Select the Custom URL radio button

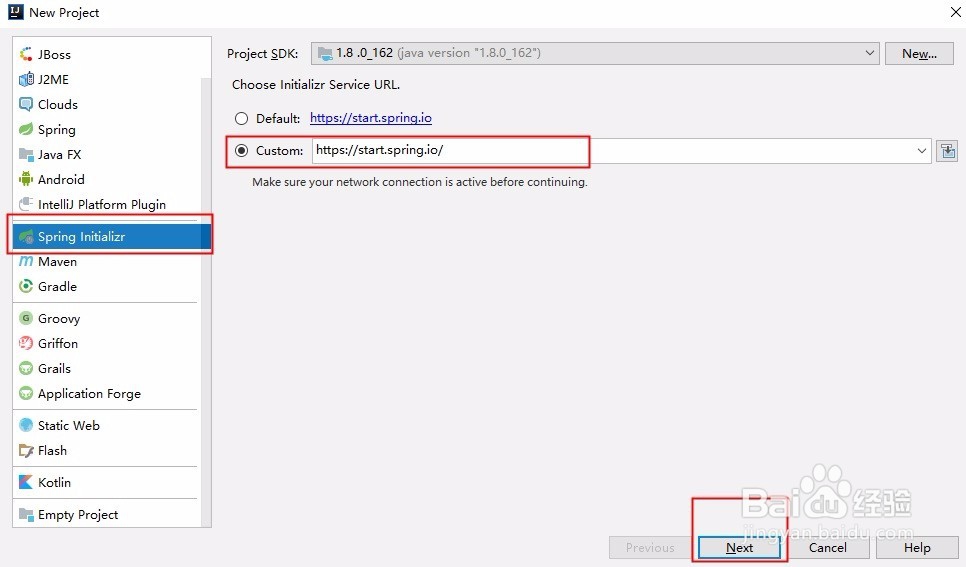(x=242, y=150)
